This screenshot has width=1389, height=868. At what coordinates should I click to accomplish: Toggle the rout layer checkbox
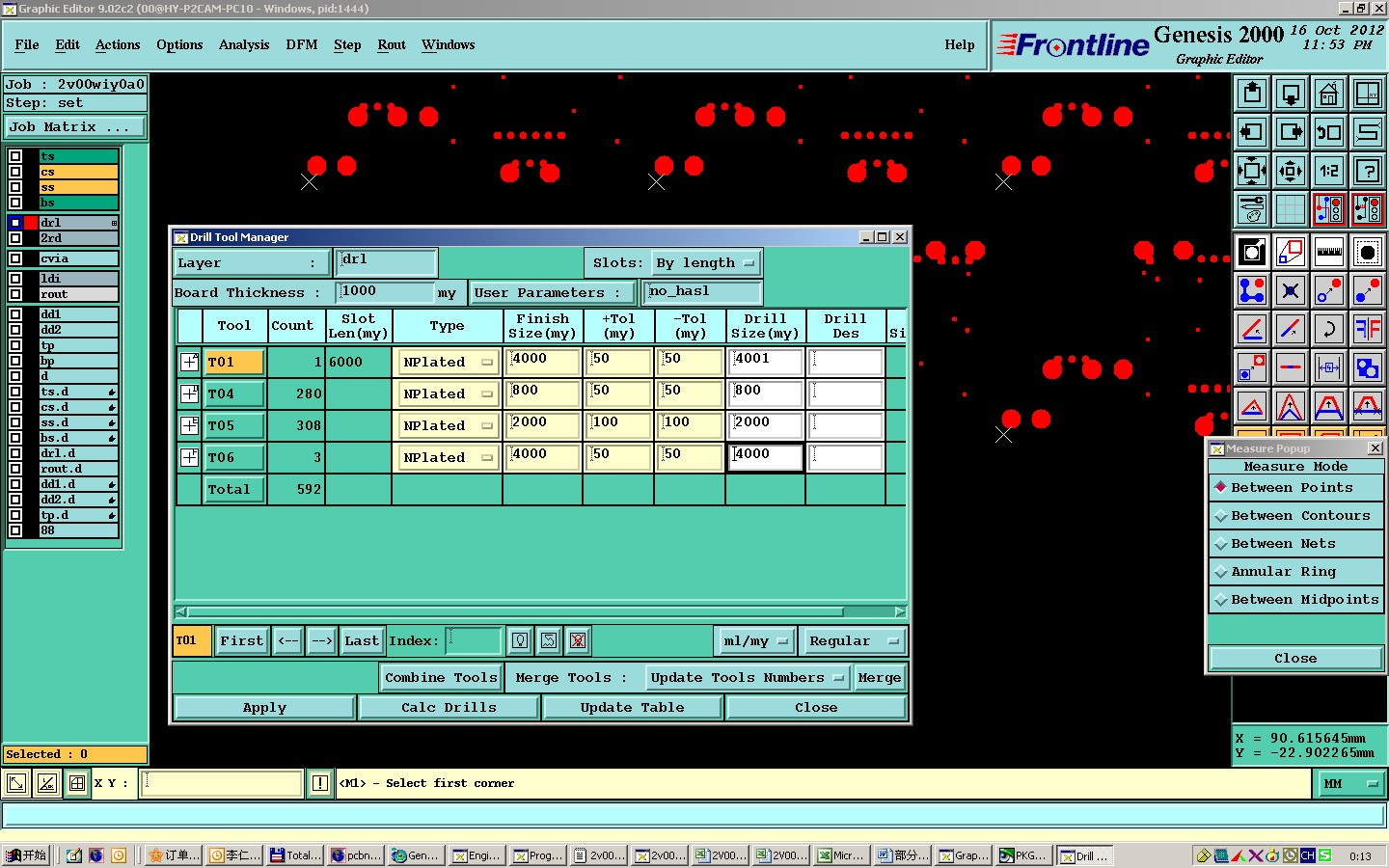click(x=15, y=294)
